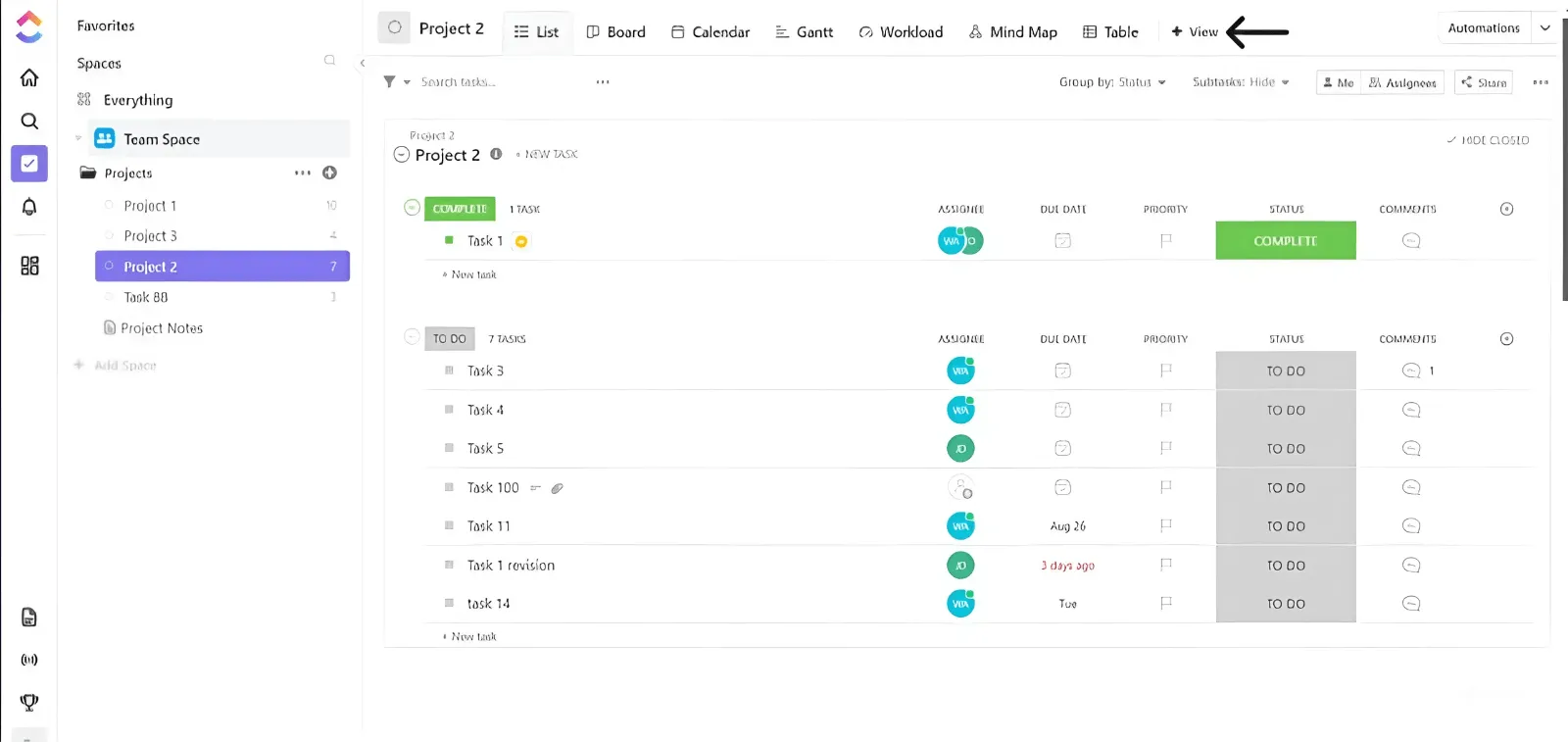Add column in To Do group header

[x=1506, y=339]
